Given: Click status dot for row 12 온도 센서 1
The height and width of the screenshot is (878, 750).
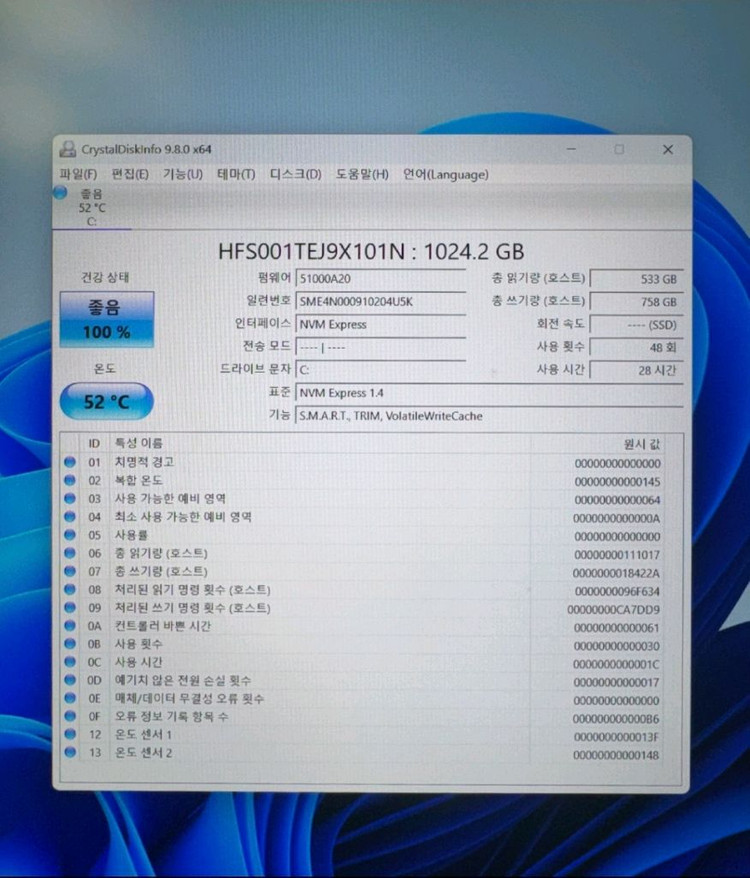Looking at the screenshot, I should click(x=69, y=734).
